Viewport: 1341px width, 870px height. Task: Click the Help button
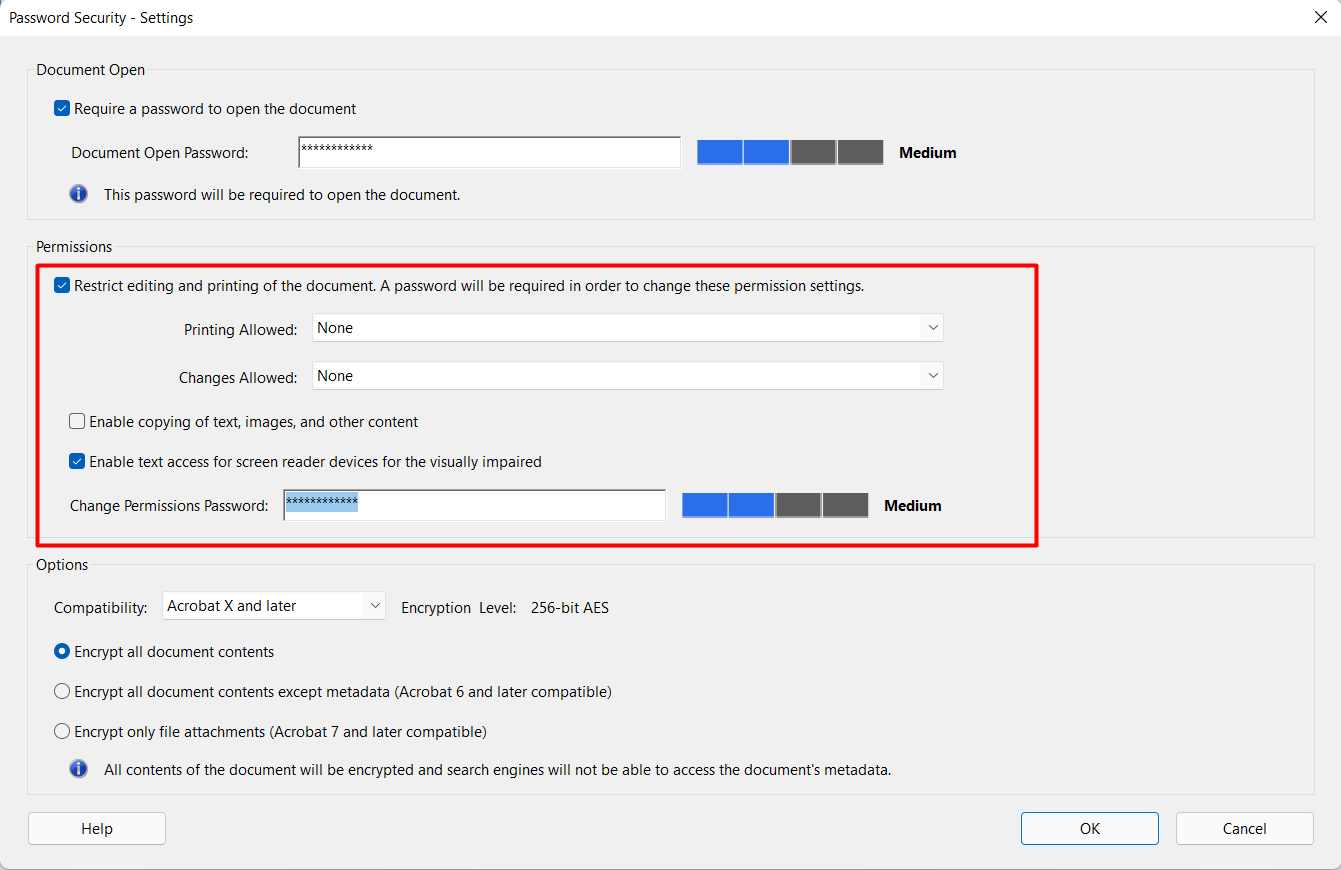click(x=96, y=828)
